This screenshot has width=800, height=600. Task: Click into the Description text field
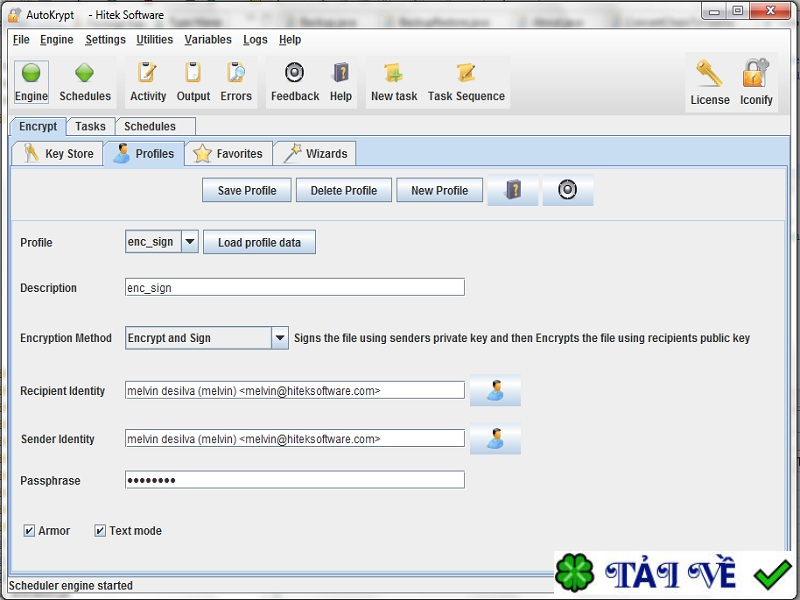tap(295, 287)
